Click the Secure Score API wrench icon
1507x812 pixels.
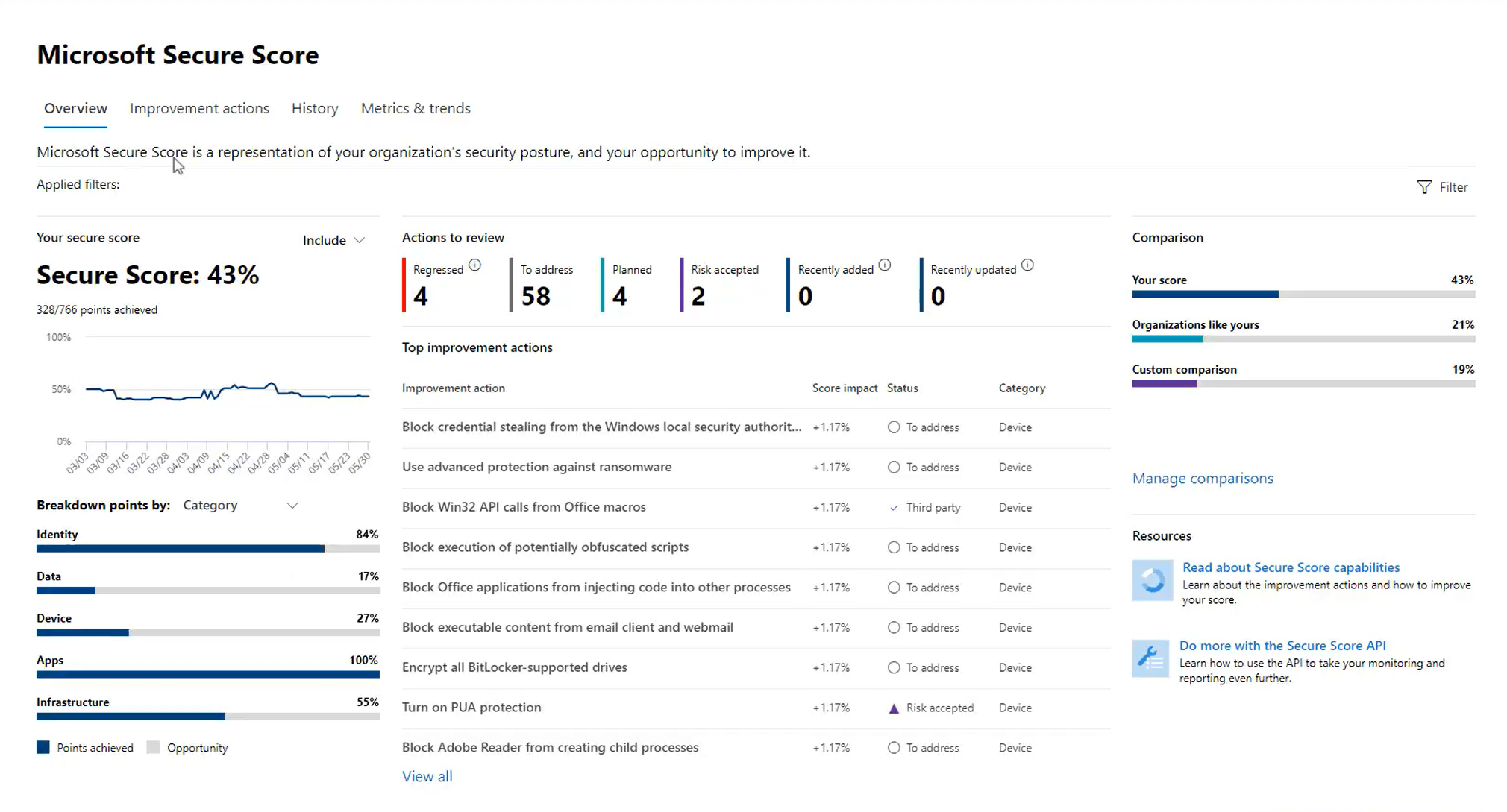pyautogui.click(x=1150, y=658)
